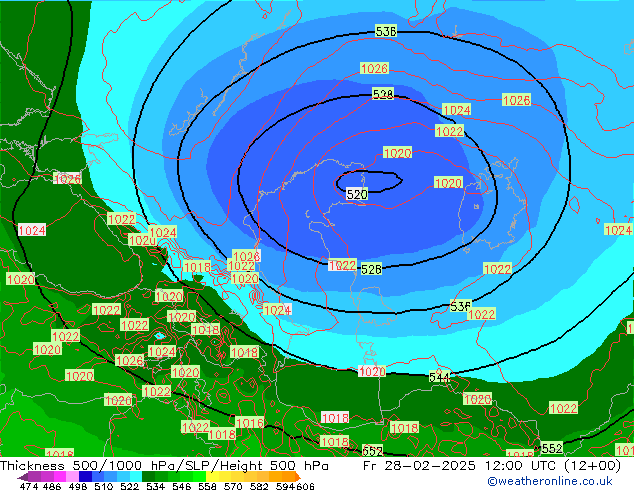Click the dark navy blue legend swatch
Viewport: 634px width, 490px height.
[x=85, y=476]
